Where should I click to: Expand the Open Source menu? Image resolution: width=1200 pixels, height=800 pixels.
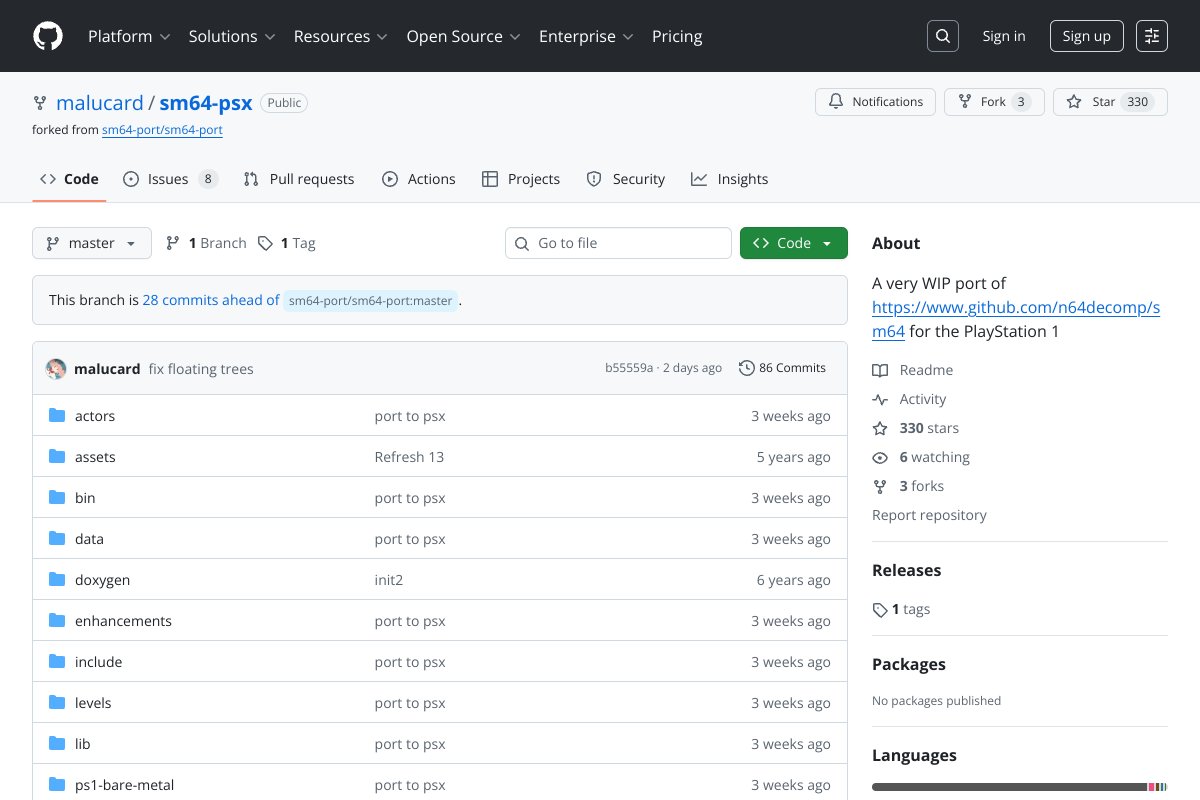click(x=464, y=36)
